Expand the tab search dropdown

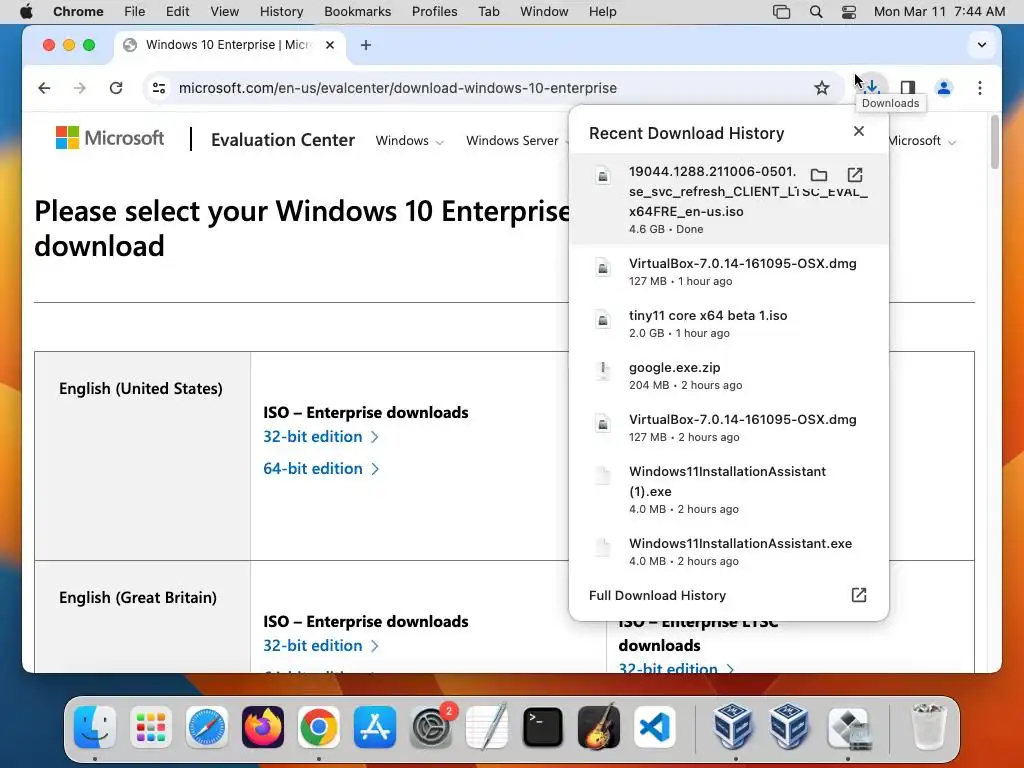(x=982, y=45)
